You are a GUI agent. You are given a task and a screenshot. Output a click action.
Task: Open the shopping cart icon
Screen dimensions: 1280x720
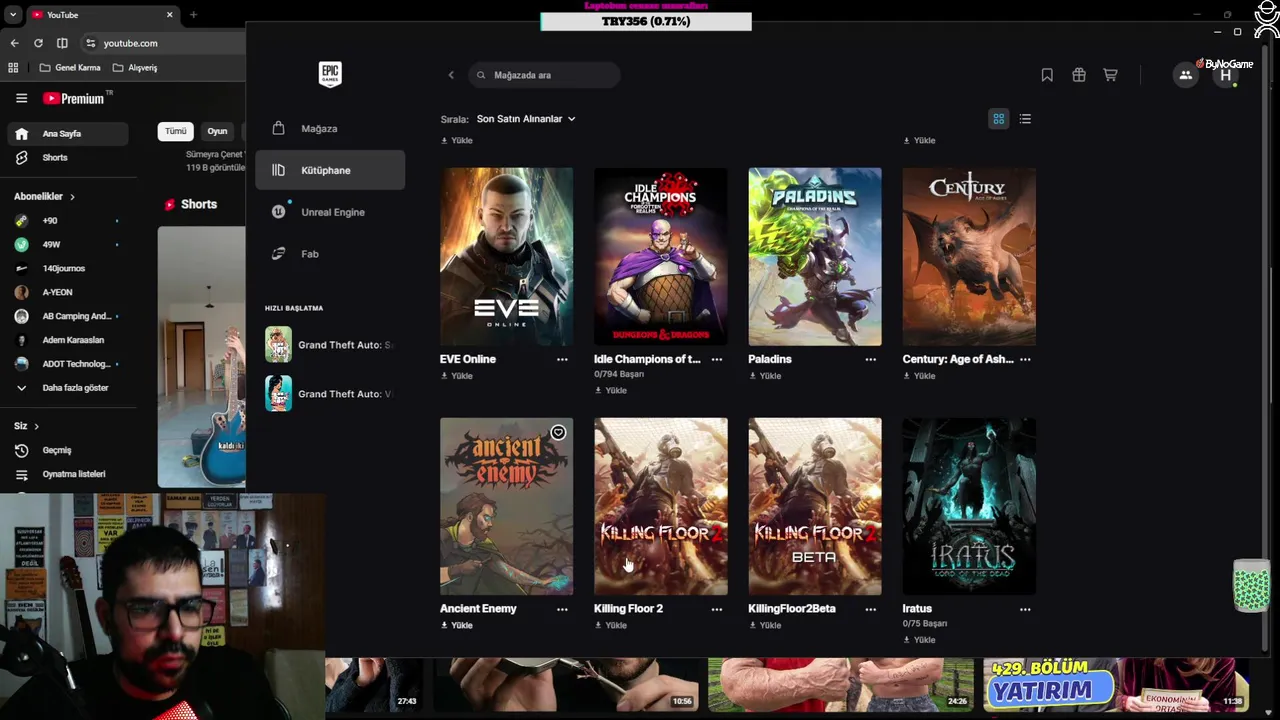coord(1110,75)
